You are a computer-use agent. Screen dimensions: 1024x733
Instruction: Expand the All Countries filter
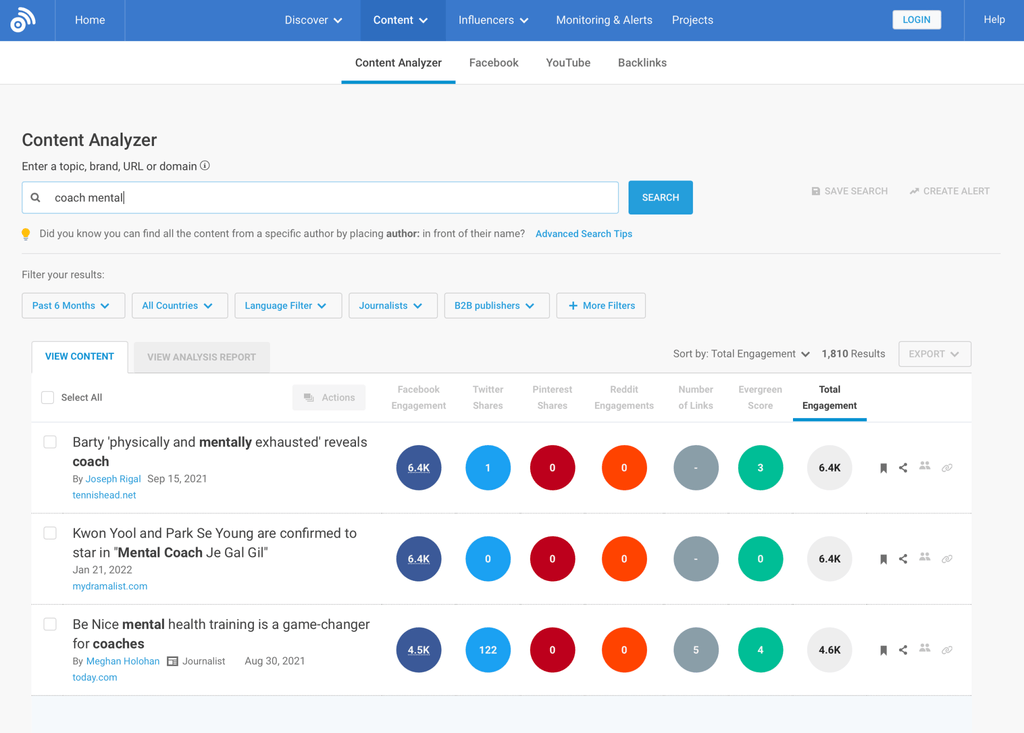[x=180, y=306]
